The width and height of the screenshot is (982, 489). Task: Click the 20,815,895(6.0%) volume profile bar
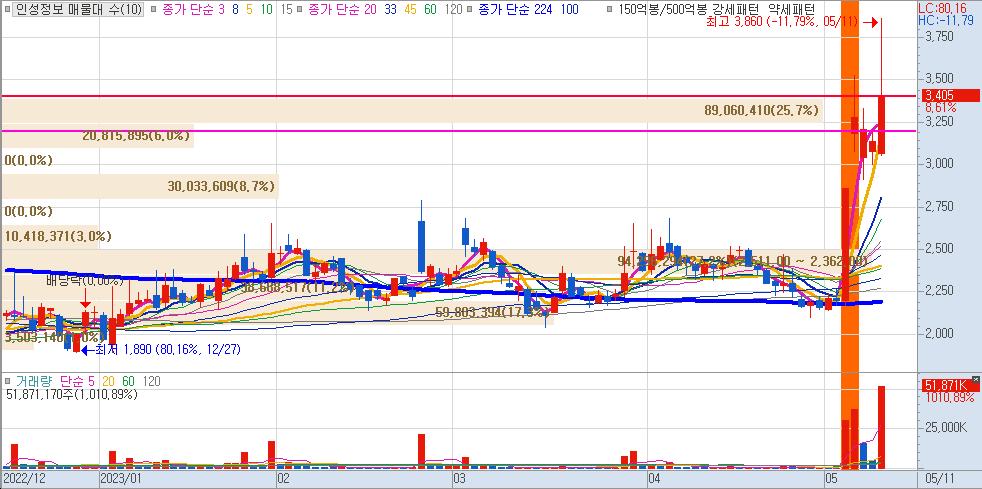point(97,135)
